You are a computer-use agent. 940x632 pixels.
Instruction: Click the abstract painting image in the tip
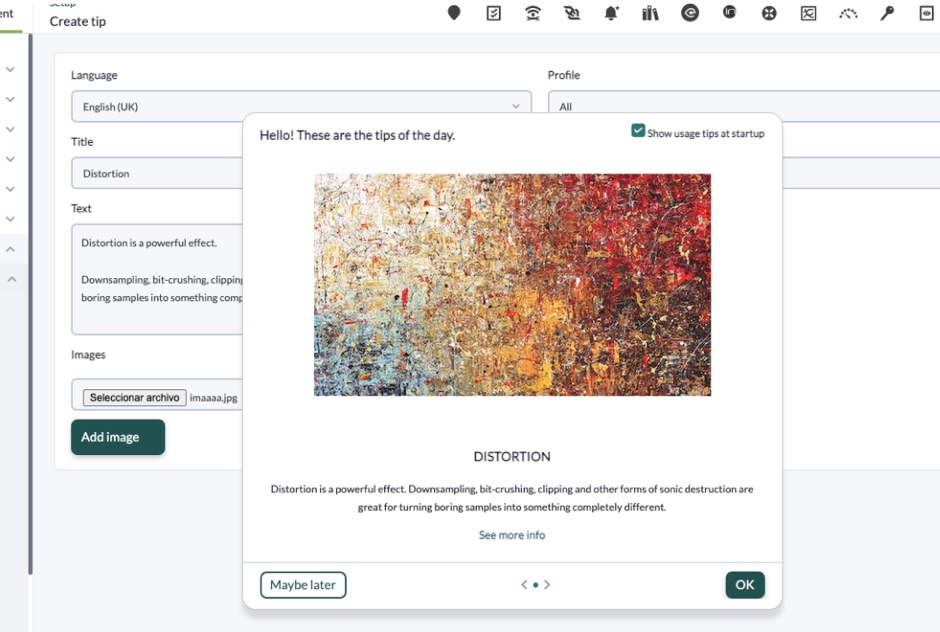pos(512,285)
